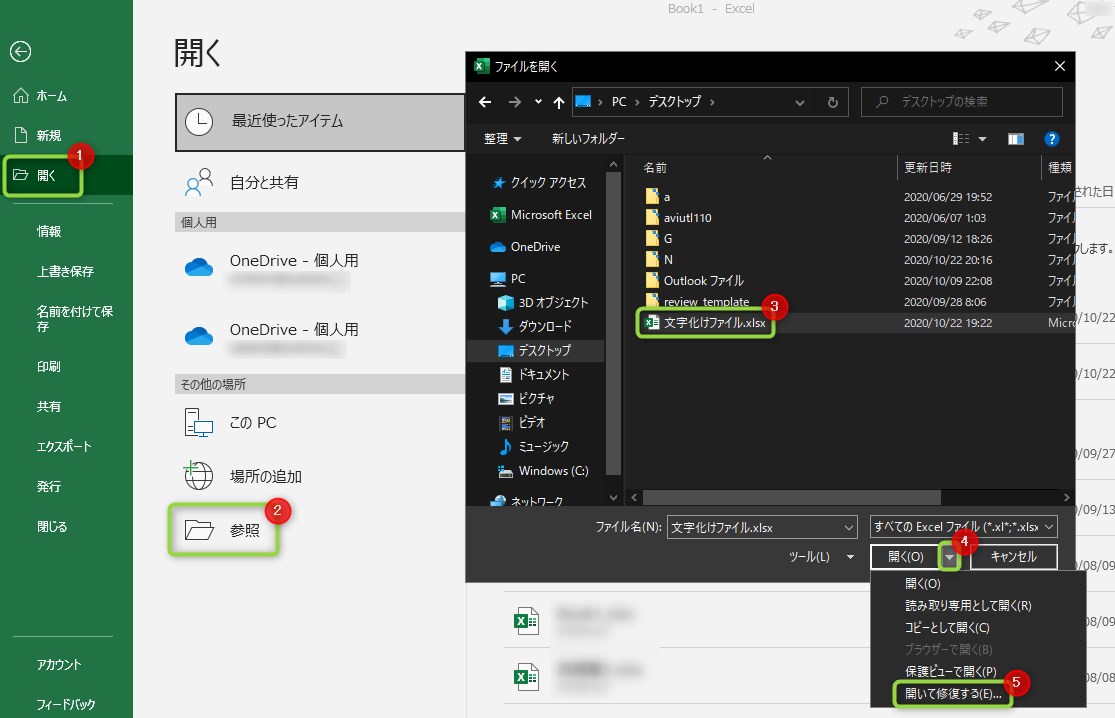
Task: Sort files by the 名前 column header
Action: click(x=655, y=168)
